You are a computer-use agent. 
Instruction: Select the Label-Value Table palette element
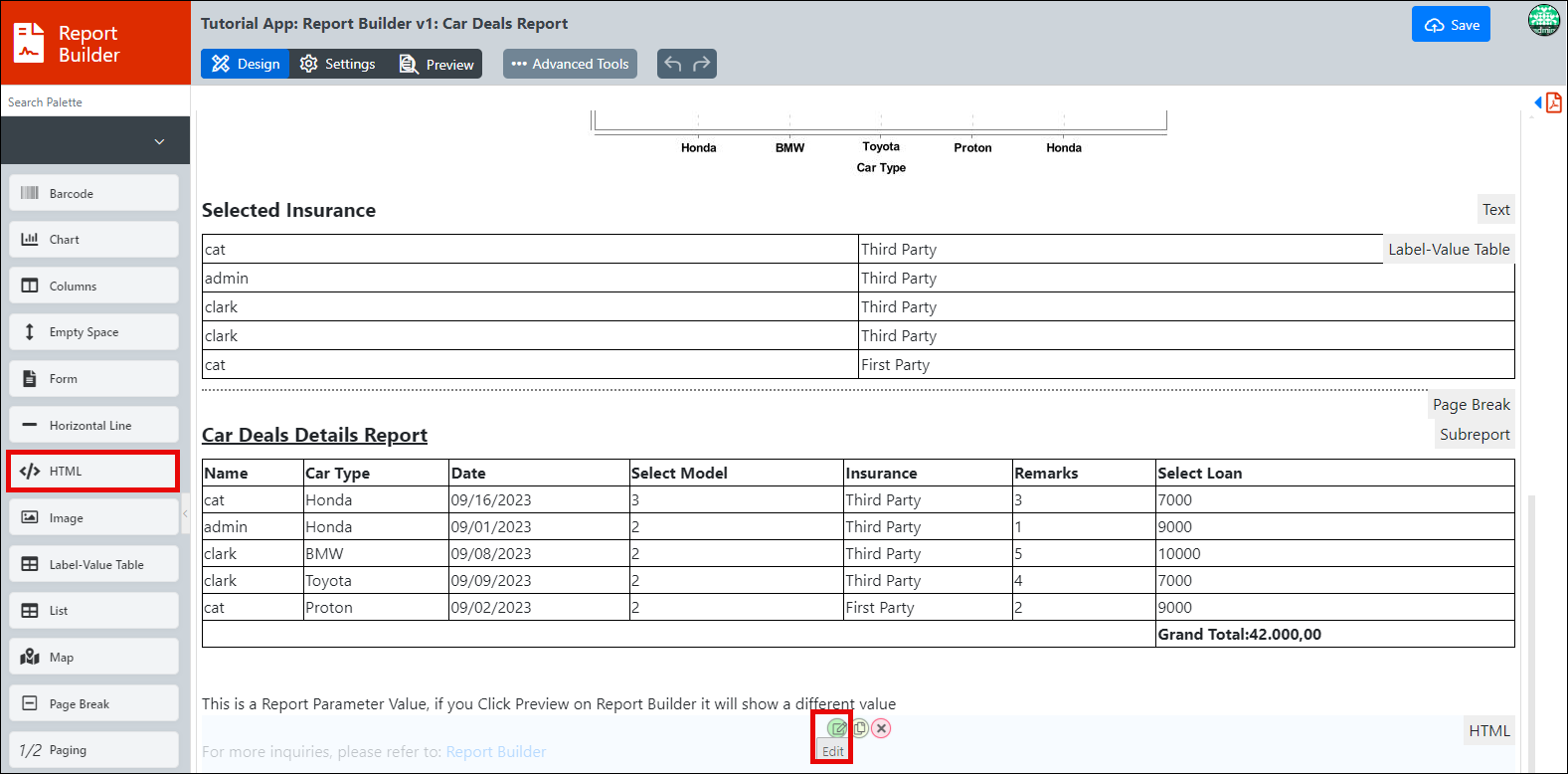pyautogui.click(x=94, y=564)
